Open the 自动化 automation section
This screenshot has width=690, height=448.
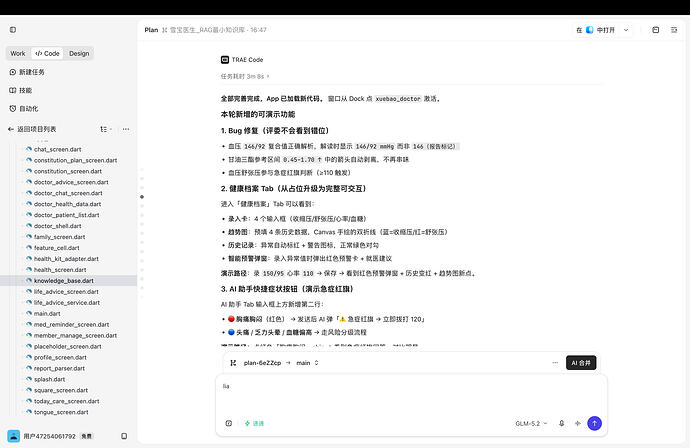(x=24, y=108)
